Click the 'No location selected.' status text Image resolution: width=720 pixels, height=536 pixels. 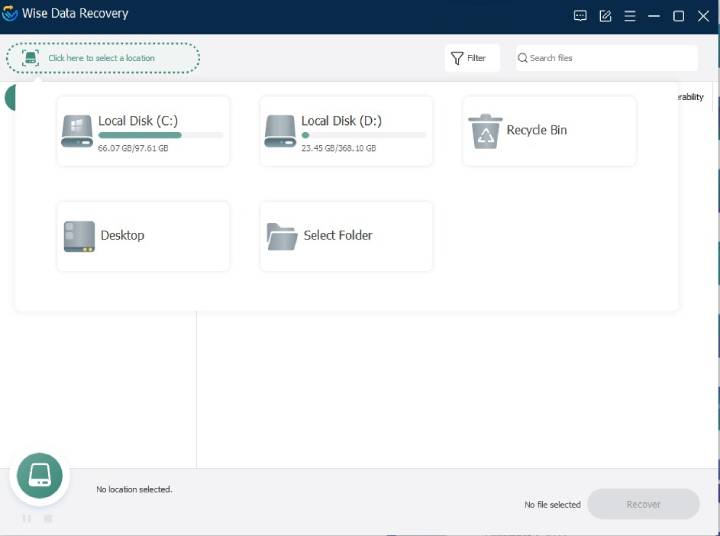coord(134,489)
